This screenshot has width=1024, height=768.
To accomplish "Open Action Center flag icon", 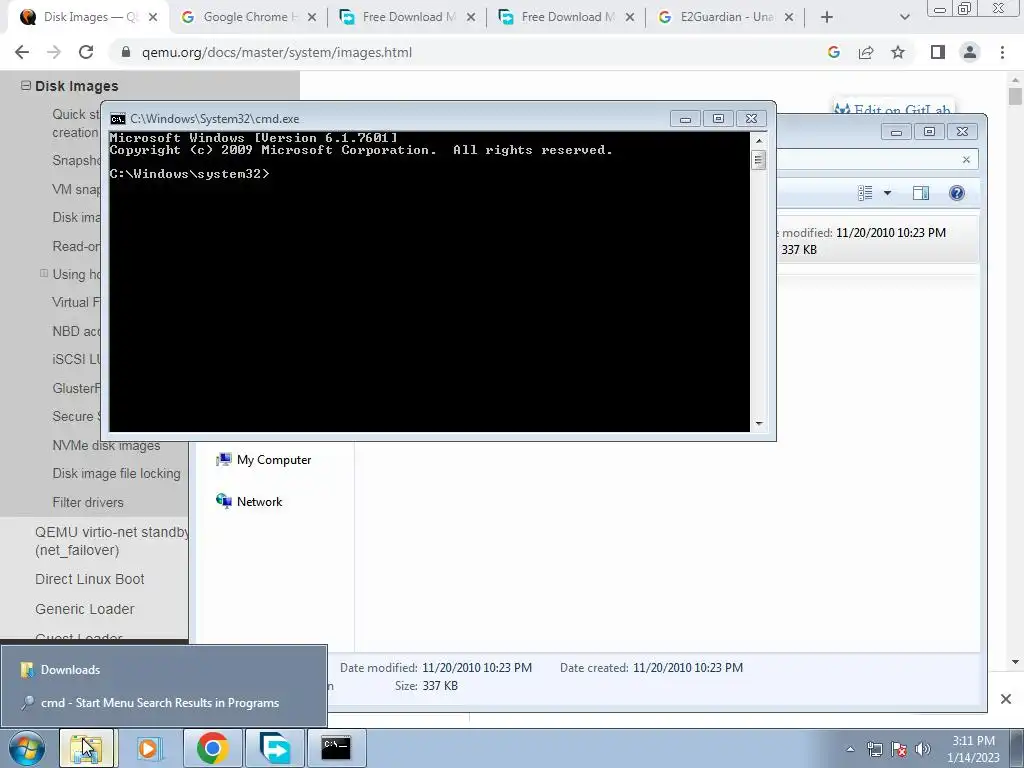I will (x=899, y=749).
